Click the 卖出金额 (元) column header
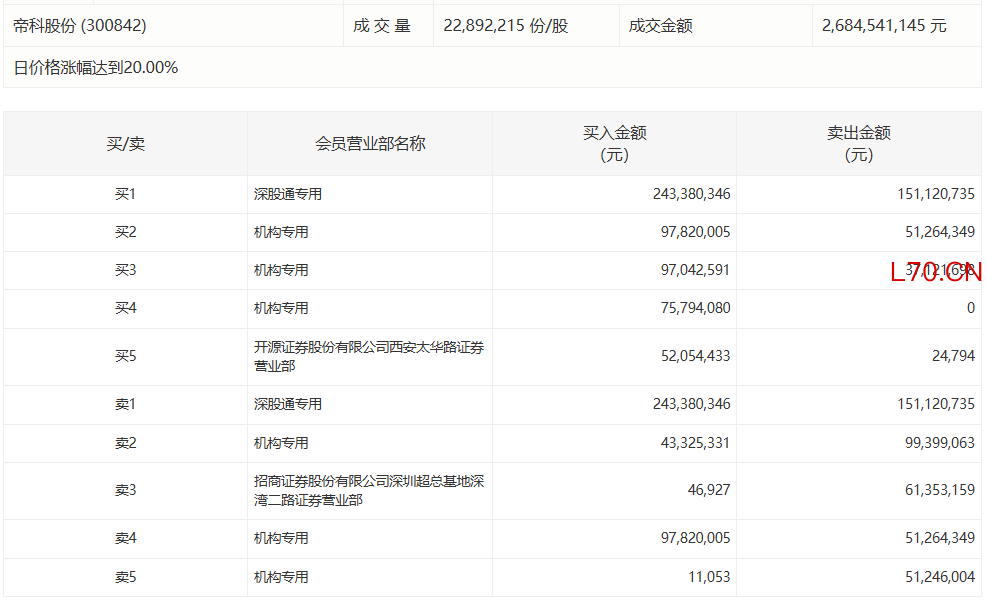 pos(858,144)
